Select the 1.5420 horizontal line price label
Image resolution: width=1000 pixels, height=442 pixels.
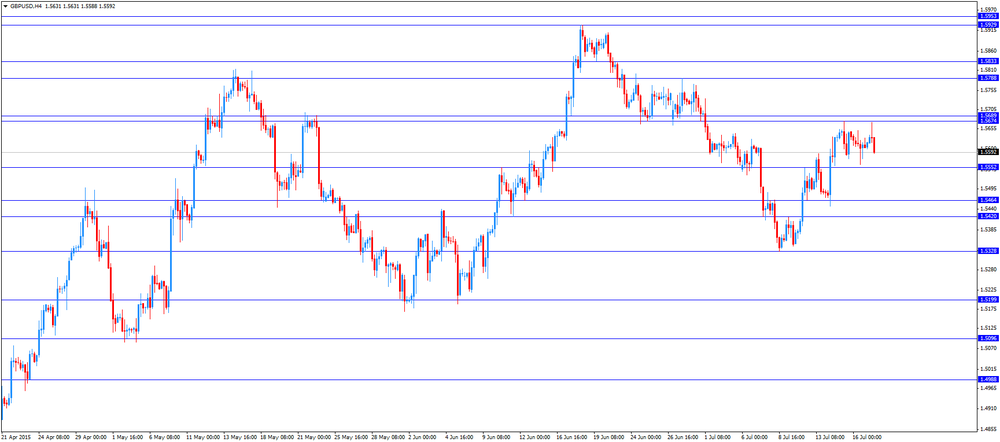coord(987,216)
